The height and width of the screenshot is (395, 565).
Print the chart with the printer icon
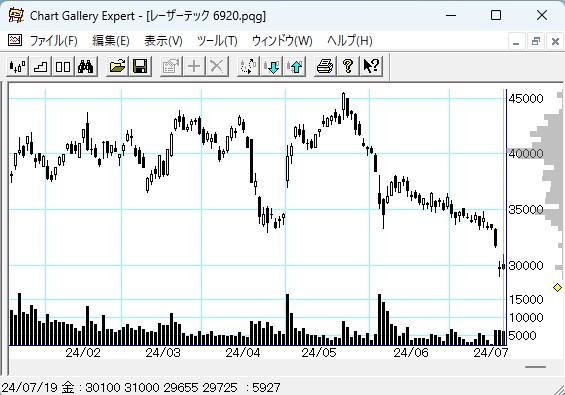tap(325, 66)
